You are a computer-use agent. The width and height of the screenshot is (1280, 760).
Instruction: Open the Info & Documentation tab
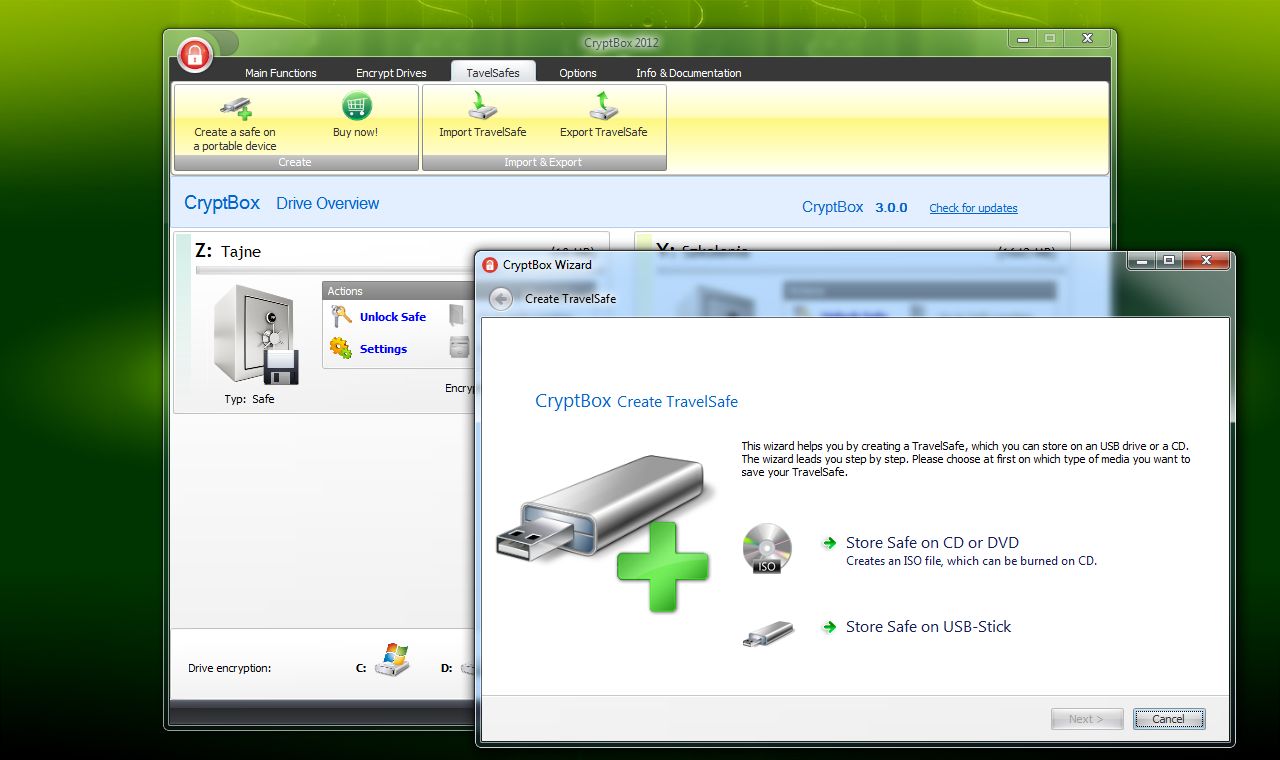(x=689, y=73)
